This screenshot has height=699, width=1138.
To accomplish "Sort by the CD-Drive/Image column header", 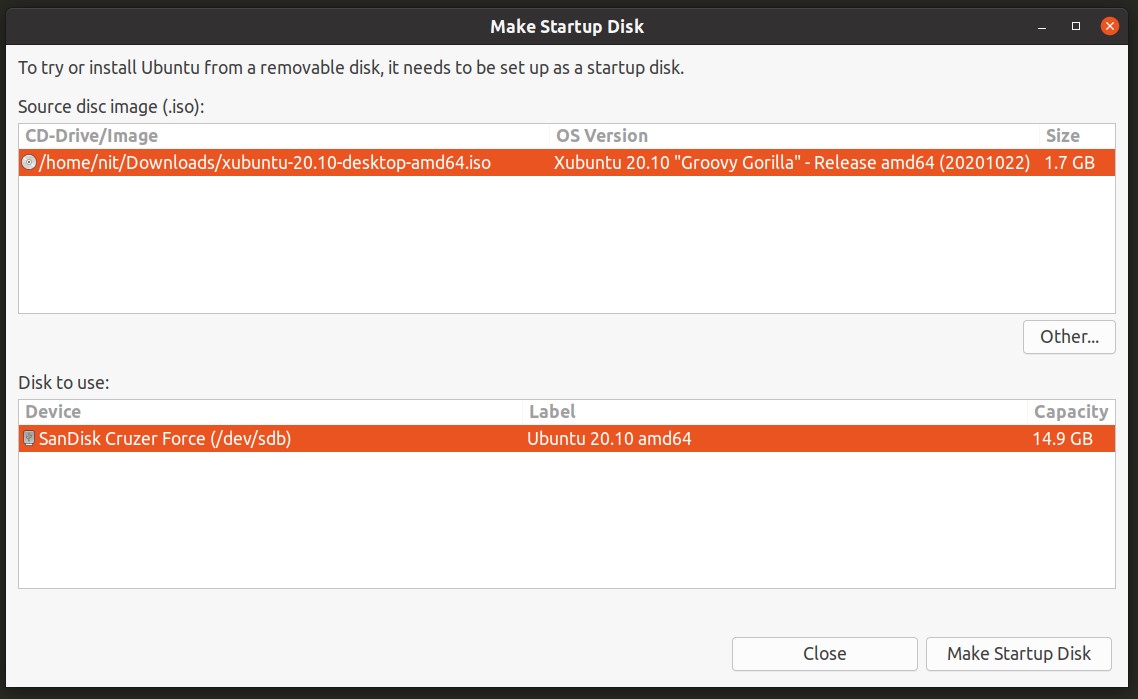I will tap(92, 136).
